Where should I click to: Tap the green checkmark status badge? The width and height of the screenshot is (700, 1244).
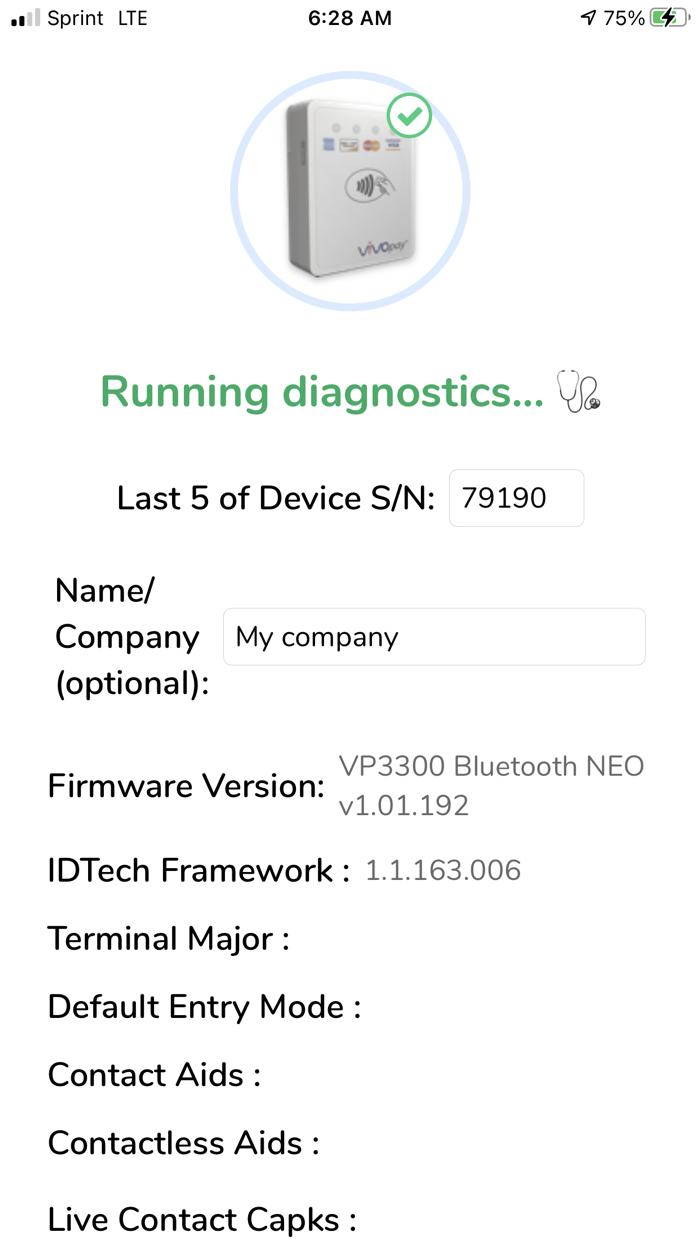pyautogui.click(x=409, y=115)
